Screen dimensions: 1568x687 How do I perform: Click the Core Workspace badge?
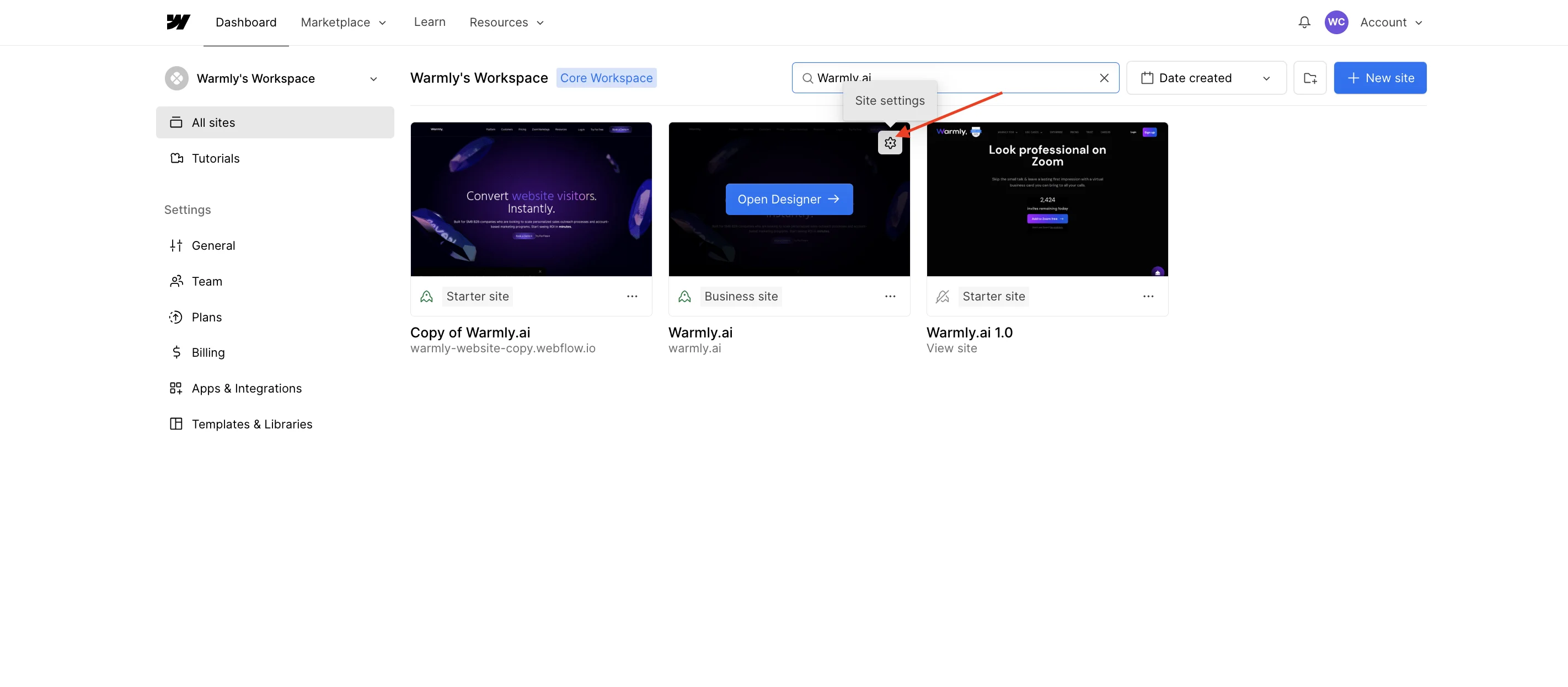606,78
